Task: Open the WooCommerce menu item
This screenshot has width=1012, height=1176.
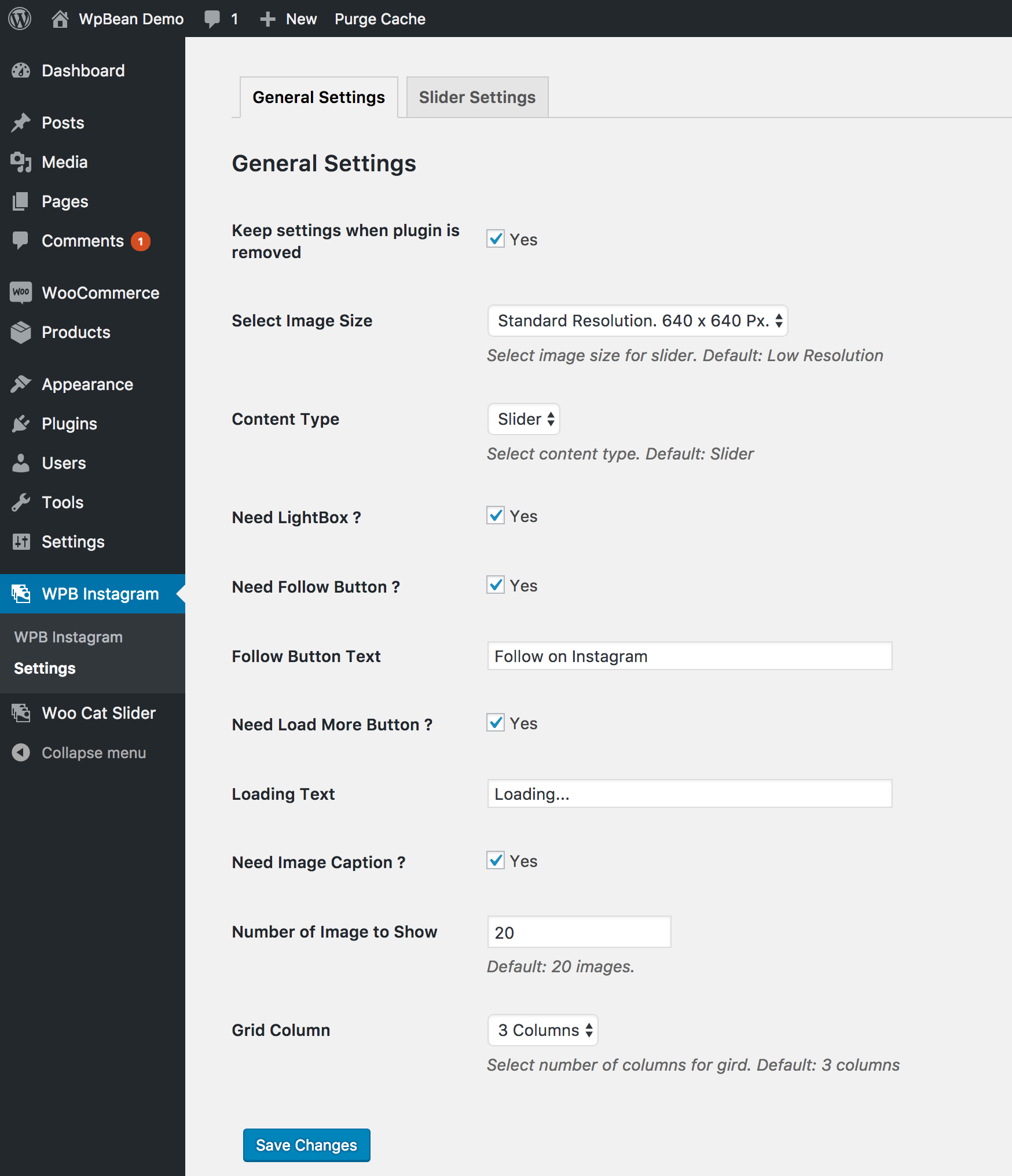Action: point(93,293)
